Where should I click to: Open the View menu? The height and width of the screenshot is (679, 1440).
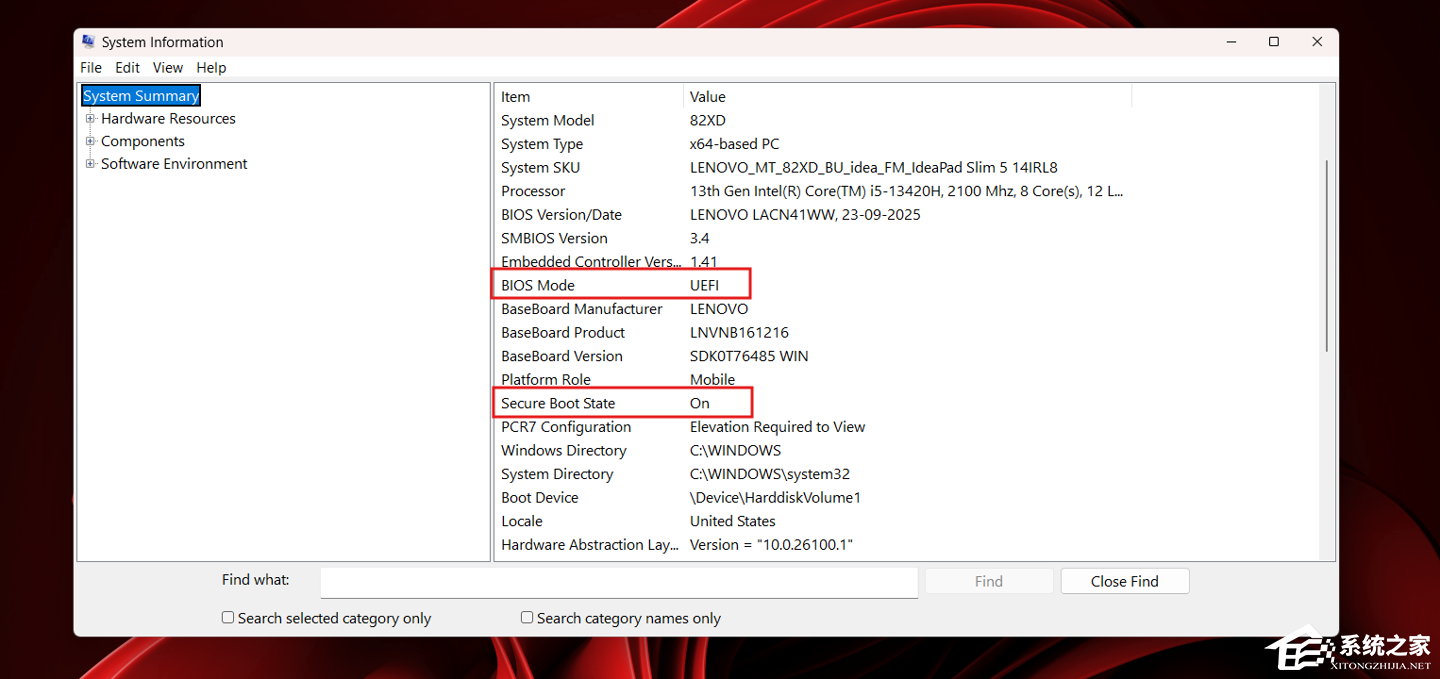pyautogui.click(x=168, y=68)
